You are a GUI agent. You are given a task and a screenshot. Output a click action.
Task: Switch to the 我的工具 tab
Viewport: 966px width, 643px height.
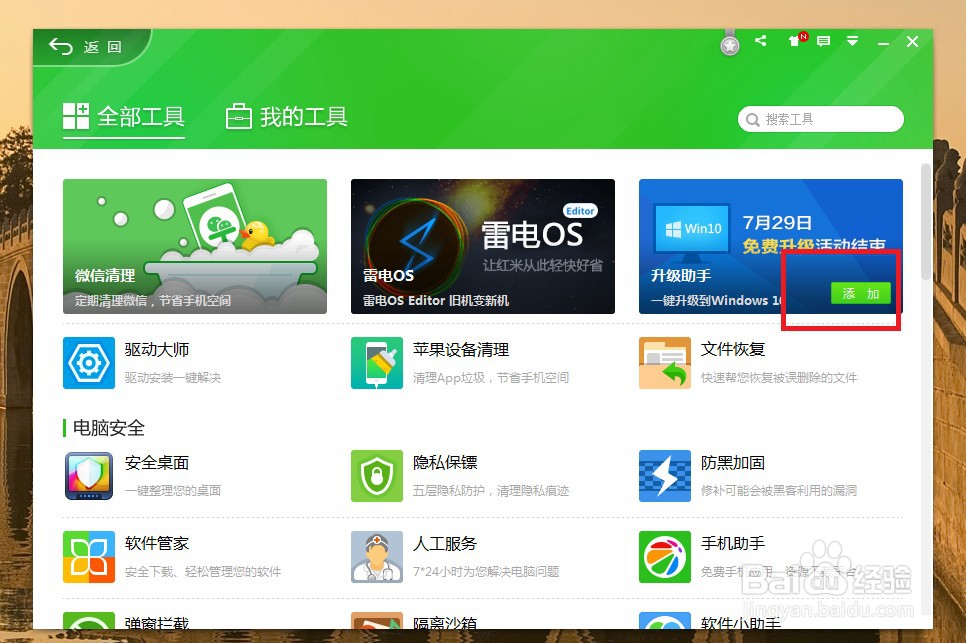[x=286, y=116]
